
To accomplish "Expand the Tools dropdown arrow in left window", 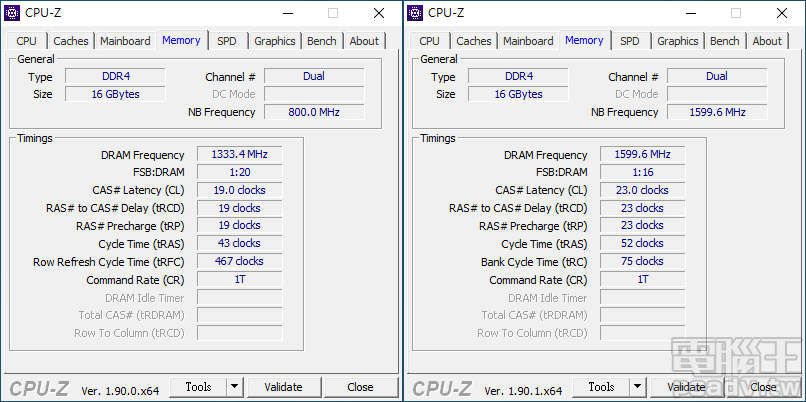I will [x=233, y=387].
